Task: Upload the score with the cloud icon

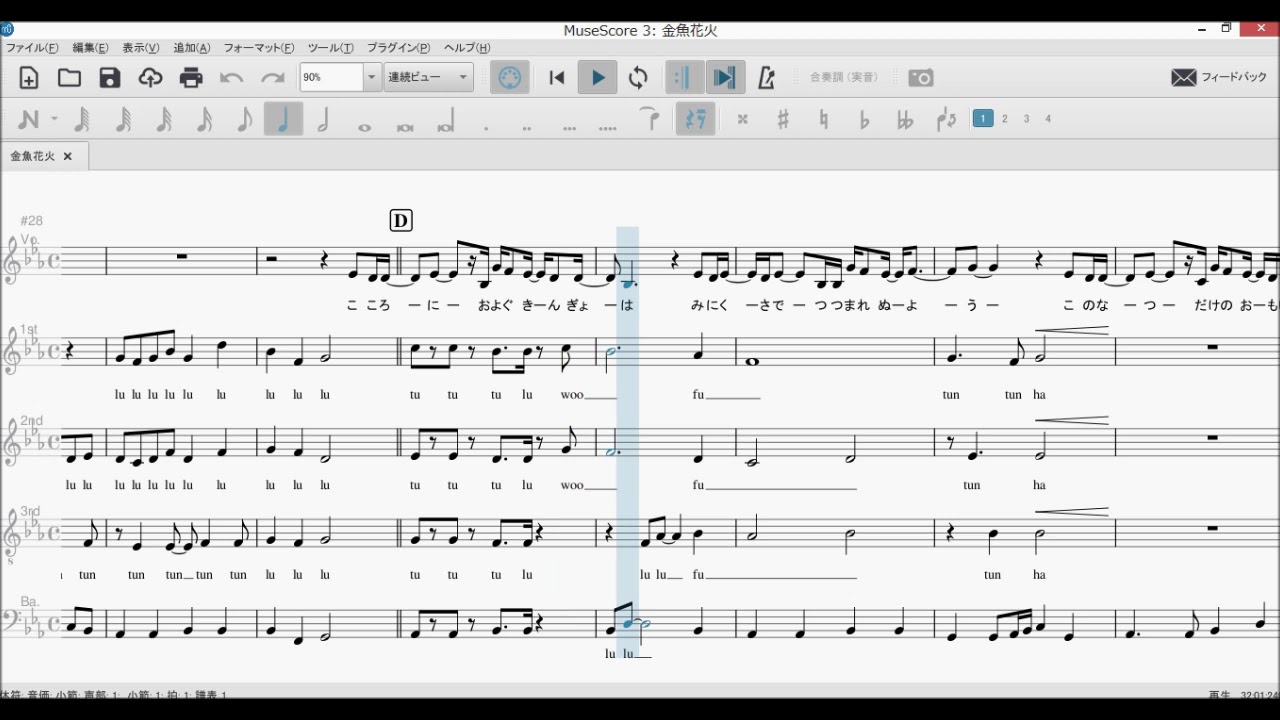Action: [150, 78]
